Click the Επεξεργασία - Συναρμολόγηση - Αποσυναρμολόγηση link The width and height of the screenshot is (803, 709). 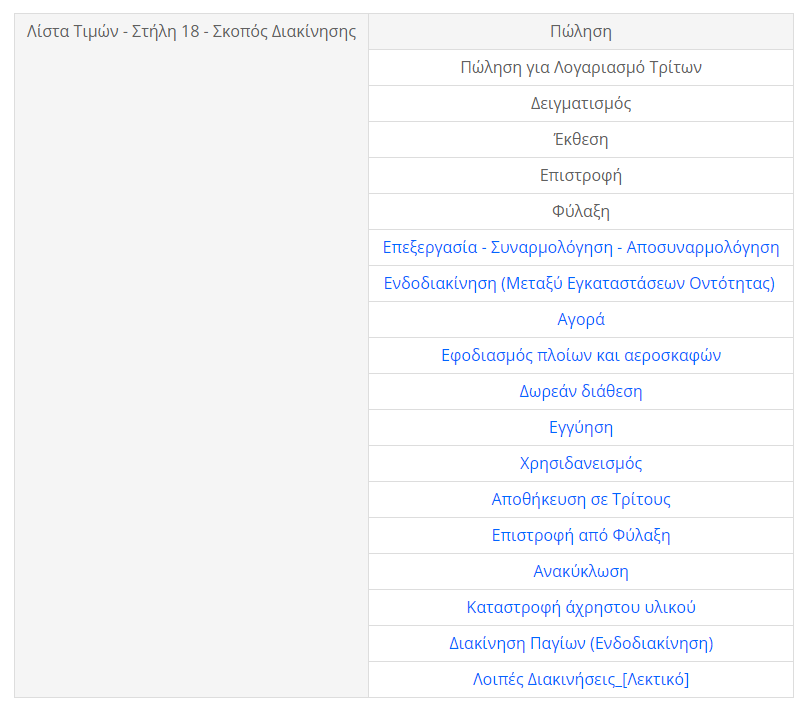click(581, 247)
